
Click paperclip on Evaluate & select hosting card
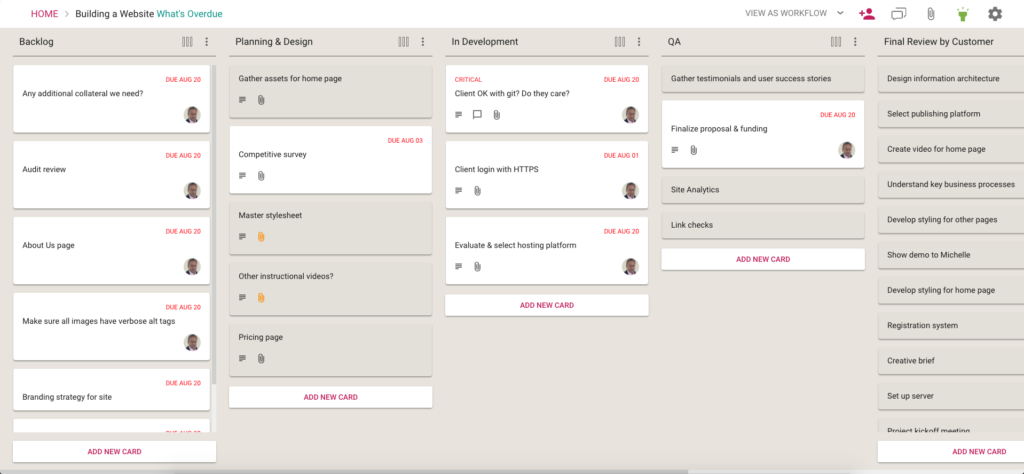[477, 266]
